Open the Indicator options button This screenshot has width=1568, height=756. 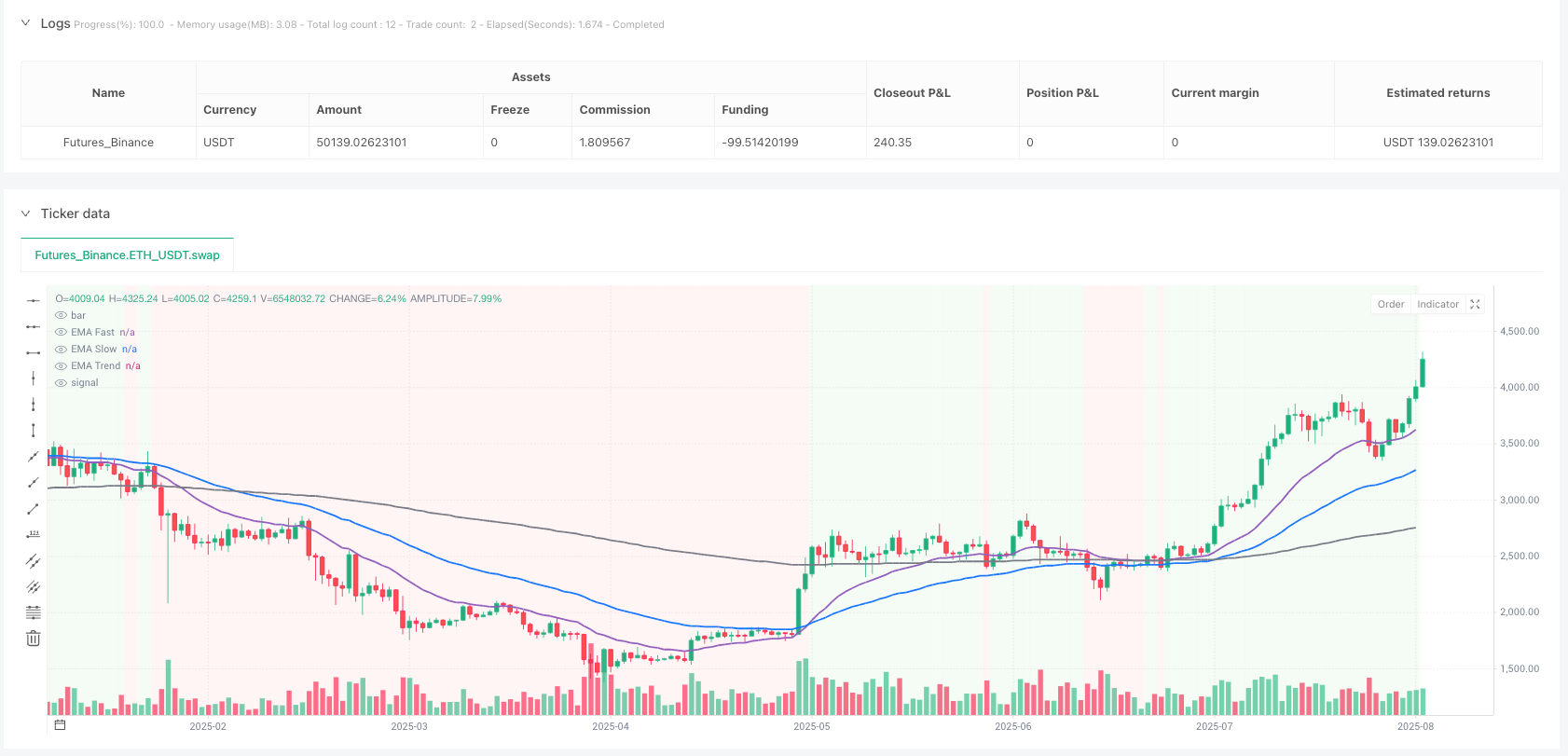point(1437,304)
